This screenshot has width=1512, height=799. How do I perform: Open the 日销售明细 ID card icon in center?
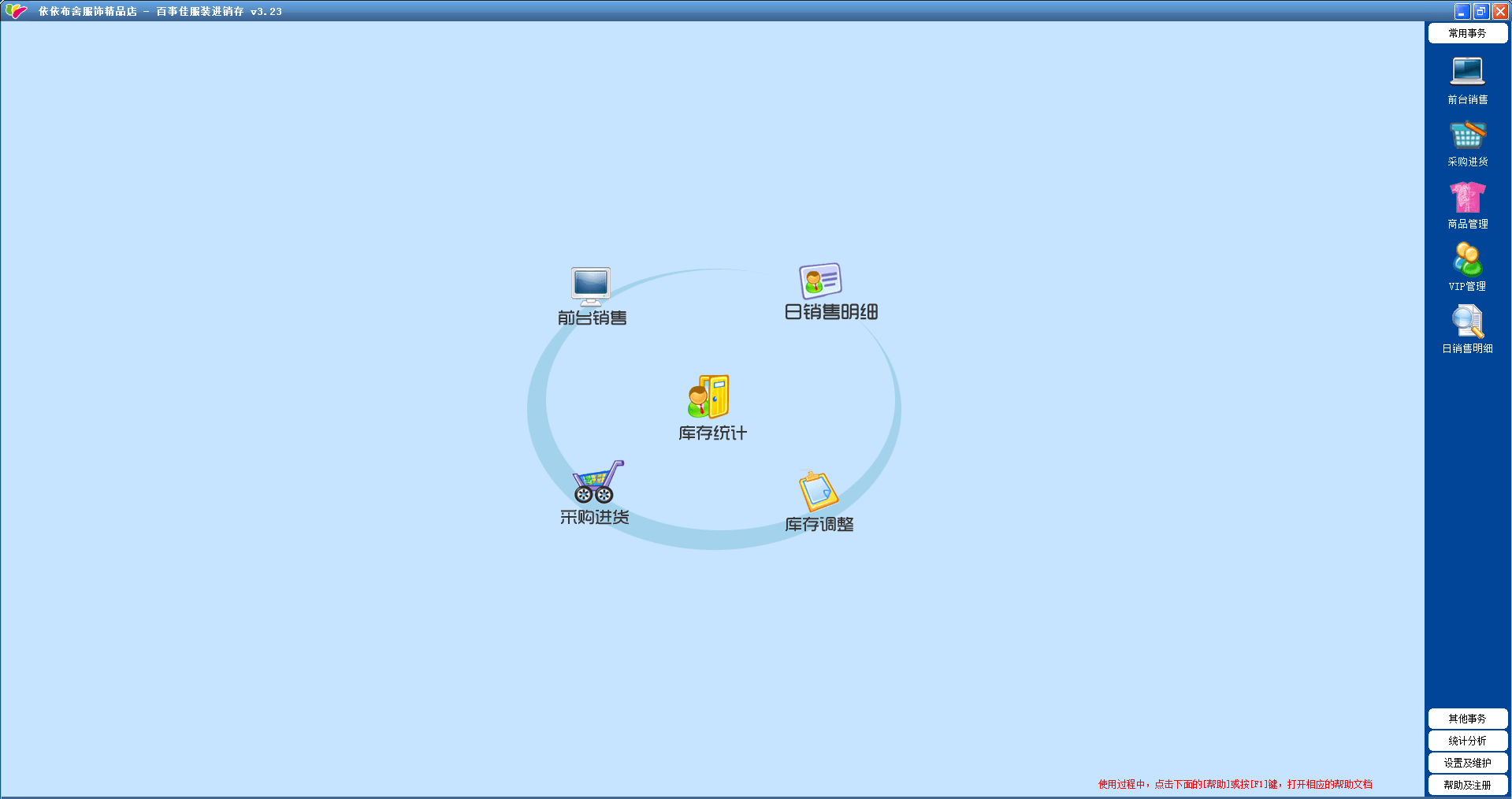(820, 281)
